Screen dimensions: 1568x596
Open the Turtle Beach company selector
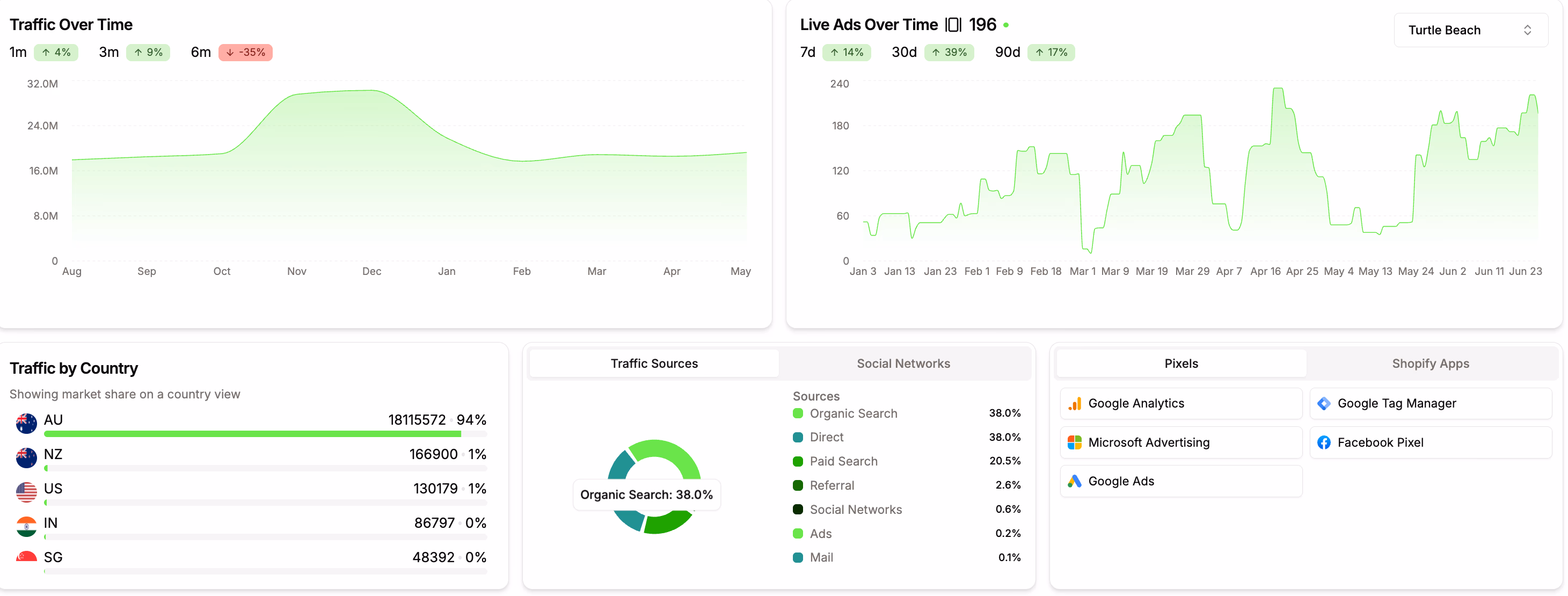tap(1471, 30)
